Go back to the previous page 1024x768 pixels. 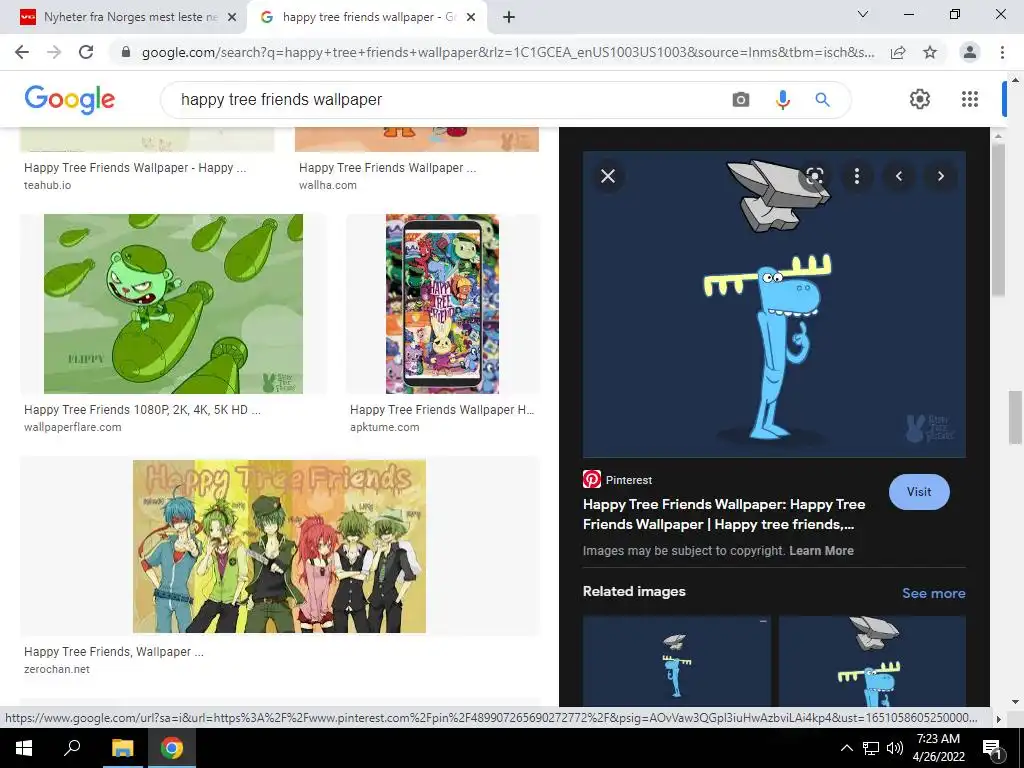[22, 52]
